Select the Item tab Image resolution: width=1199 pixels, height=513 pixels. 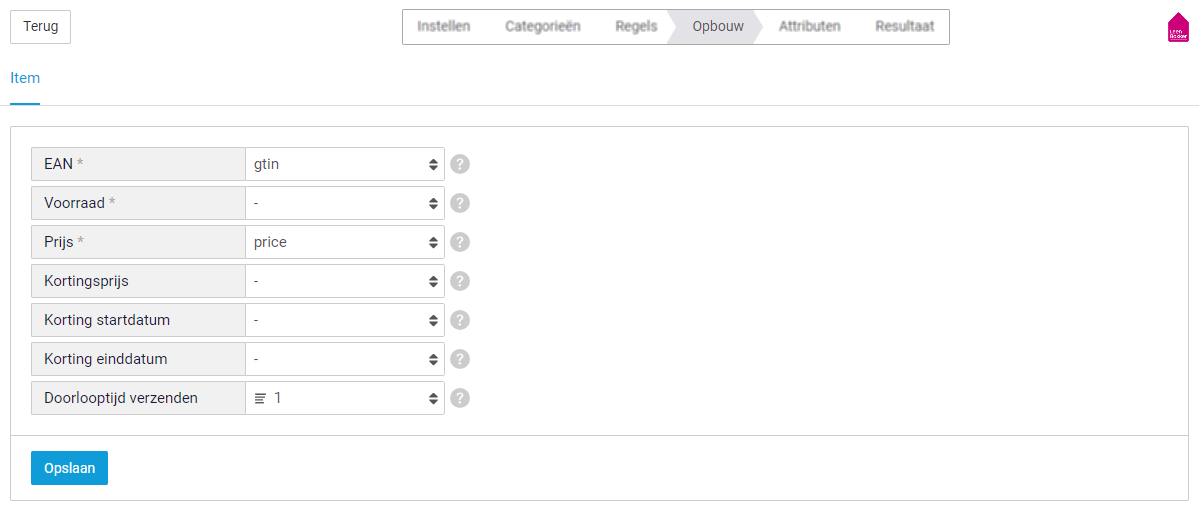25,78
